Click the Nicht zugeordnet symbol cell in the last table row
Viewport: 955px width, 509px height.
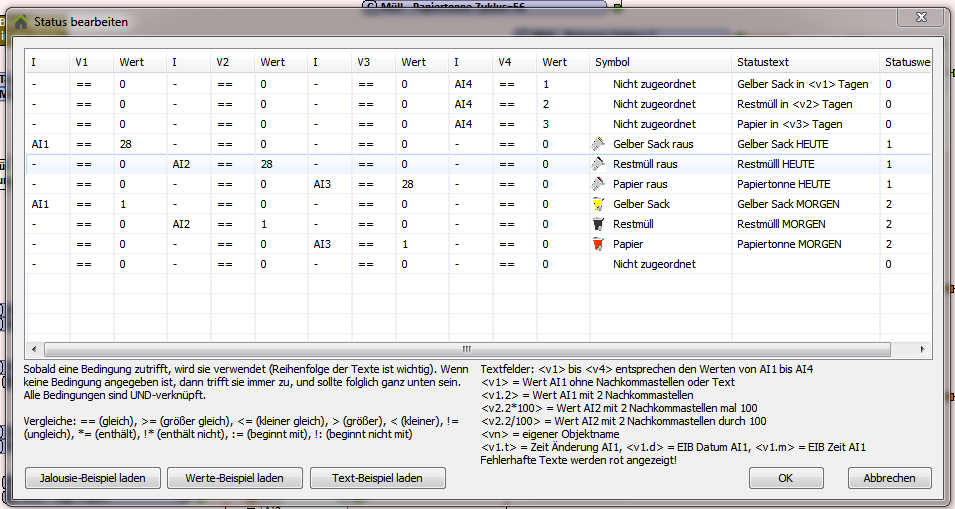[660, 264]
